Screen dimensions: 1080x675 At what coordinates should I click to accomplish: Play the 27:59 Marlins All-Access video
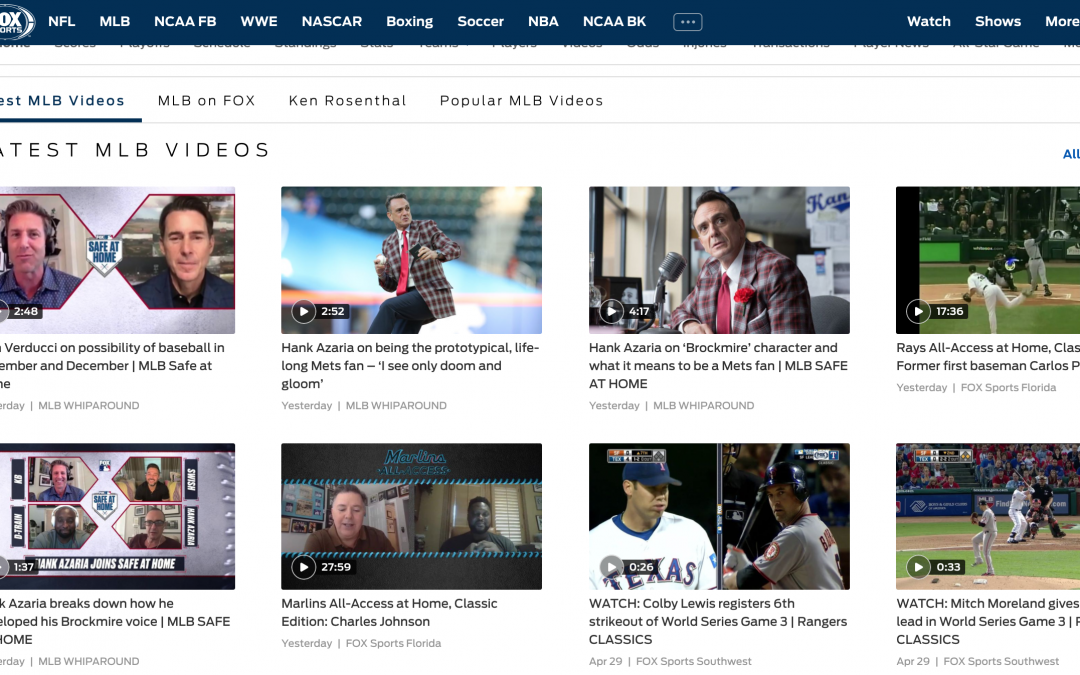303,567
